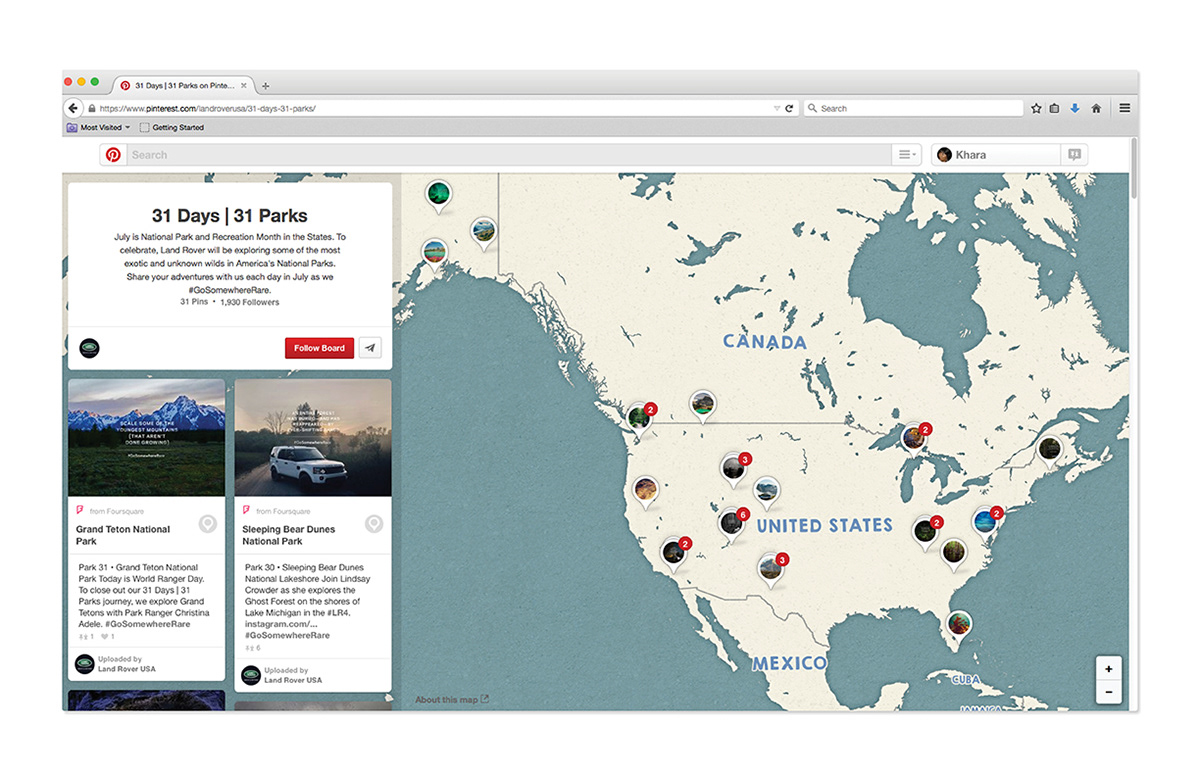1200x776 pixels.
Task: Click the page vertical scrollbar
Action: (x=1133, y=170)
